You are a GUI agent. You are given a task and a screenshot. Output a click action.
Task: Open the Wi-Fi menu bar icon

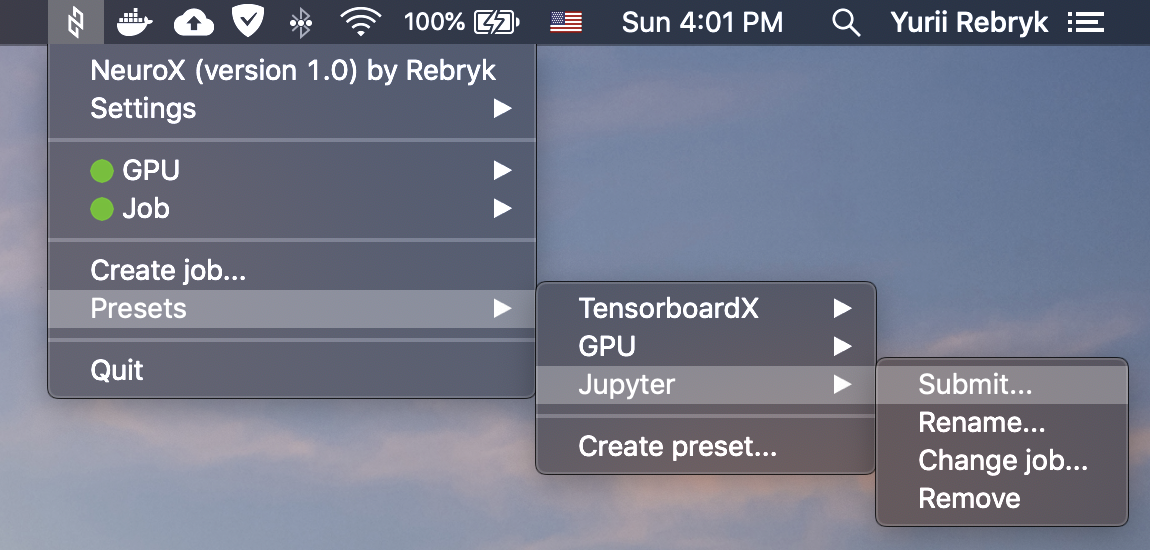coord(361,23)
